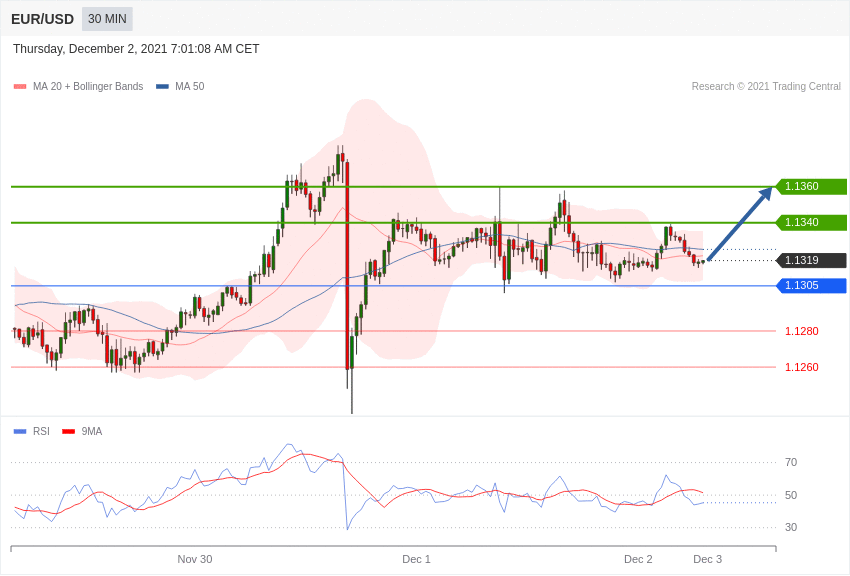Screen dimensions: 850x576
Task: Click the MA 20 + Bollinger Bands legend swatch
Action: pyautogui.click(x=20, y=87)
